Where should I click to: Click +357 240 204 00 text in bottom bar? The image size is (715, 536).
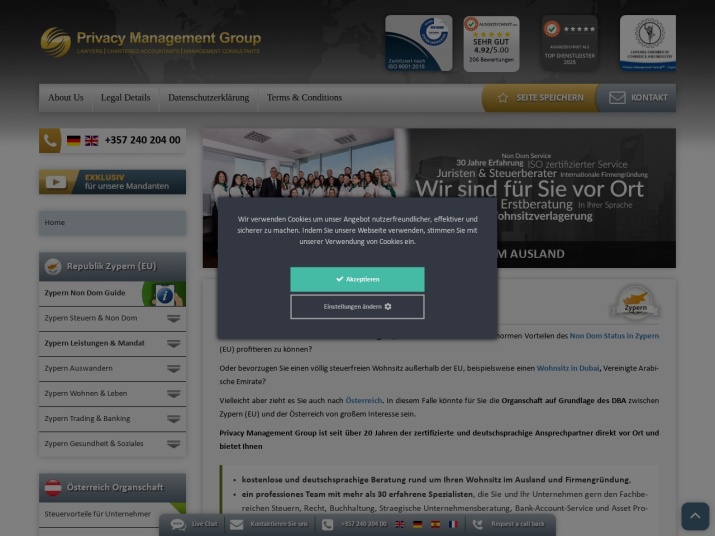point(363,524)
